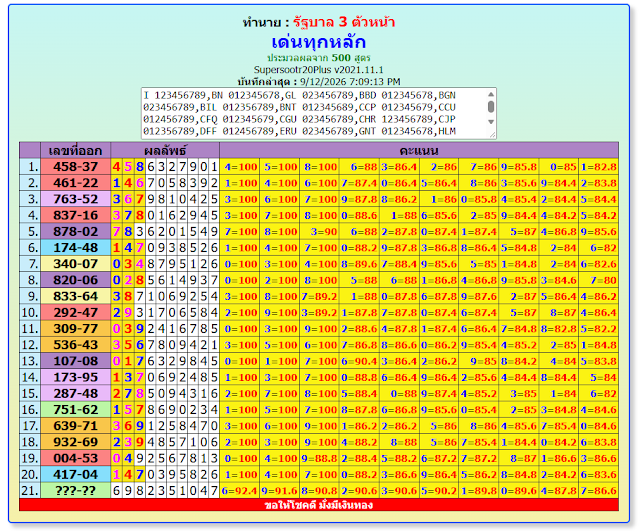Click the score cell 7=89.2

tap(320, 296)
